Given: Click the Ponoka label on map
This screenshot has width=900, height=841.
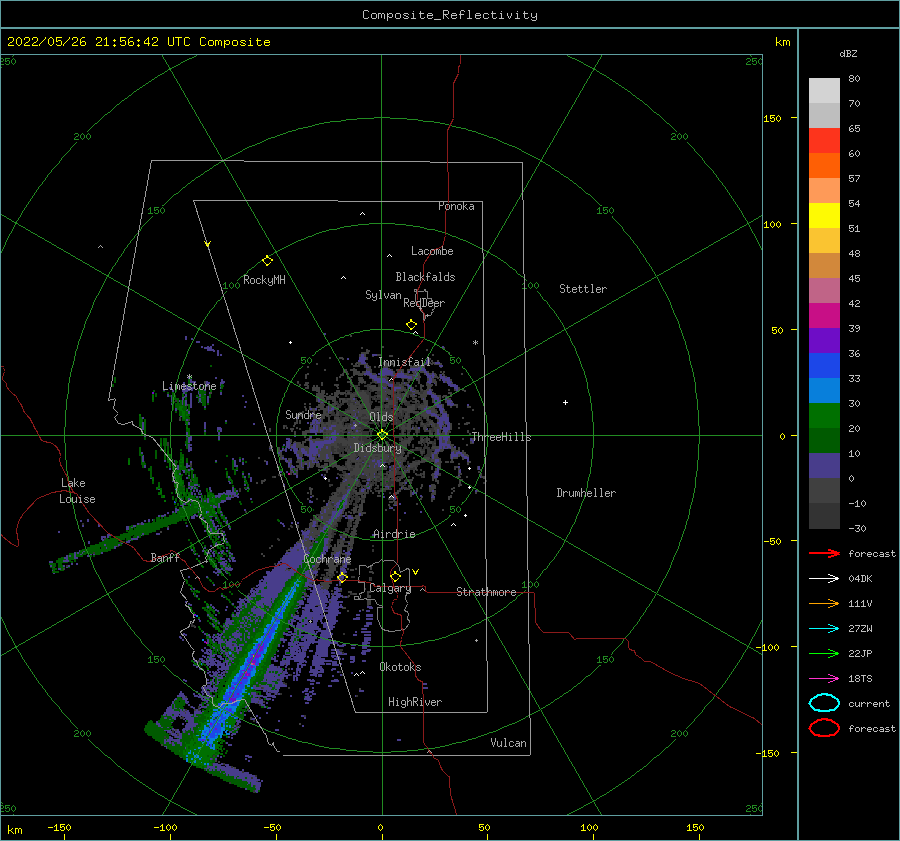Looking at the screenshot, I should click(456, 206).
